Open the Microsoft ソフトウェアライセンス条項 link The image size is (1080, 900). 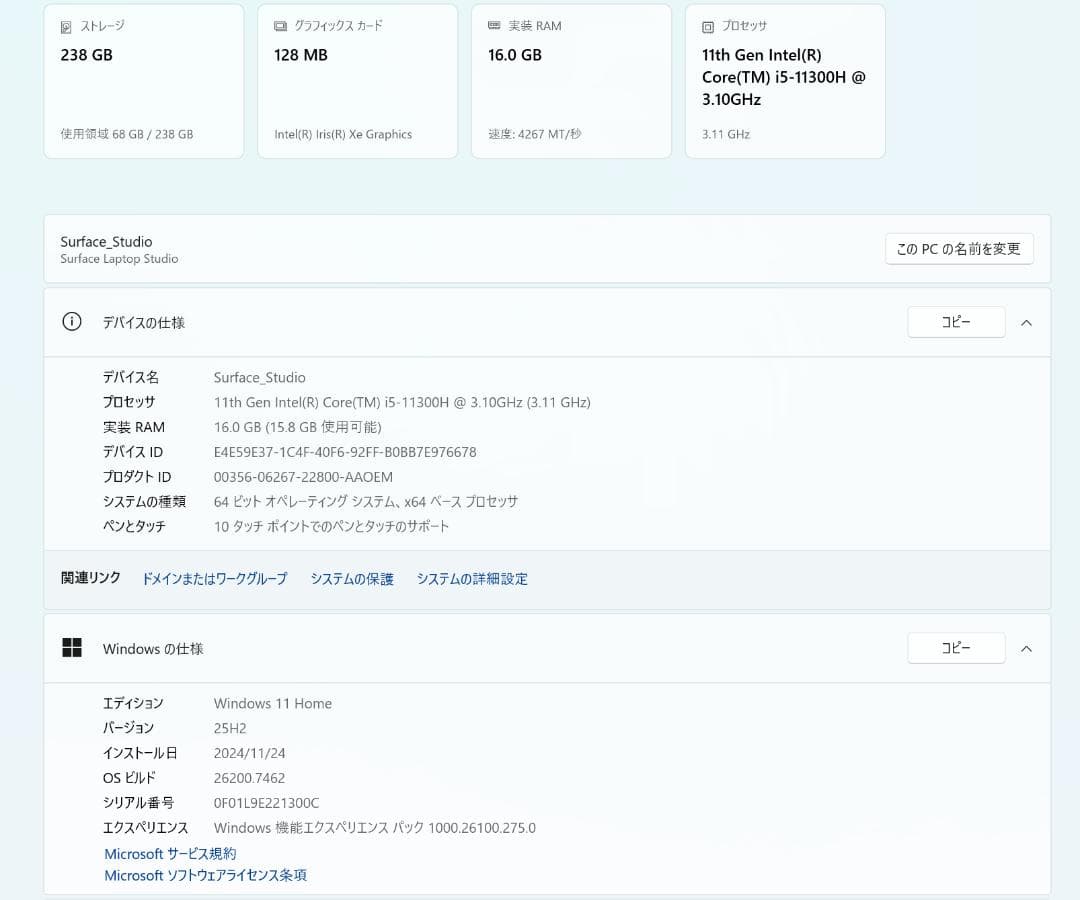205,876
